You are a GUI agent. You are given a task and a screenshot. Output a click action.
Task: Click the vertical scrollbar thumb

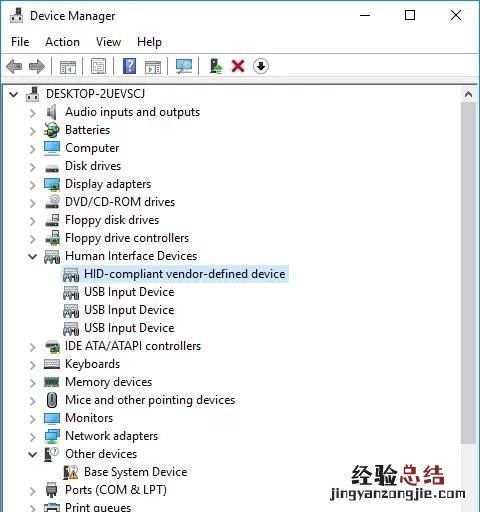(468, 273)
